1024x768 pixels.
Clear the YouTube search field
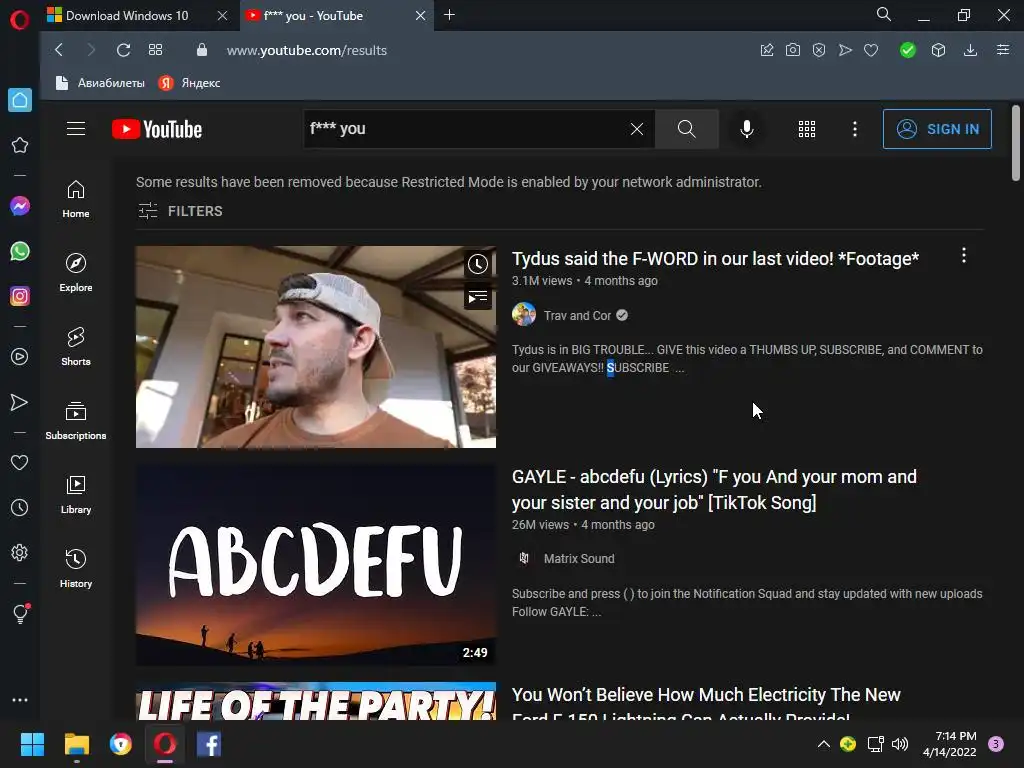pyautogui.click(x=637, y=129)
